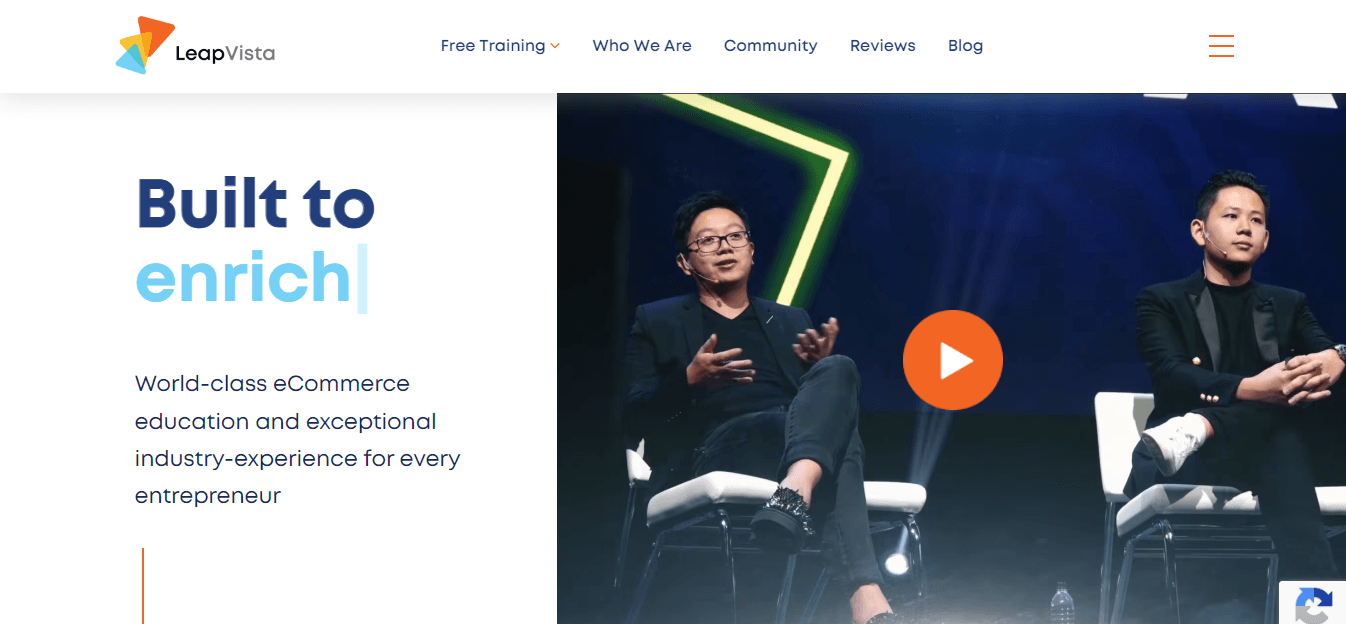Go to the Who We Are page

(x=642, y=46)
